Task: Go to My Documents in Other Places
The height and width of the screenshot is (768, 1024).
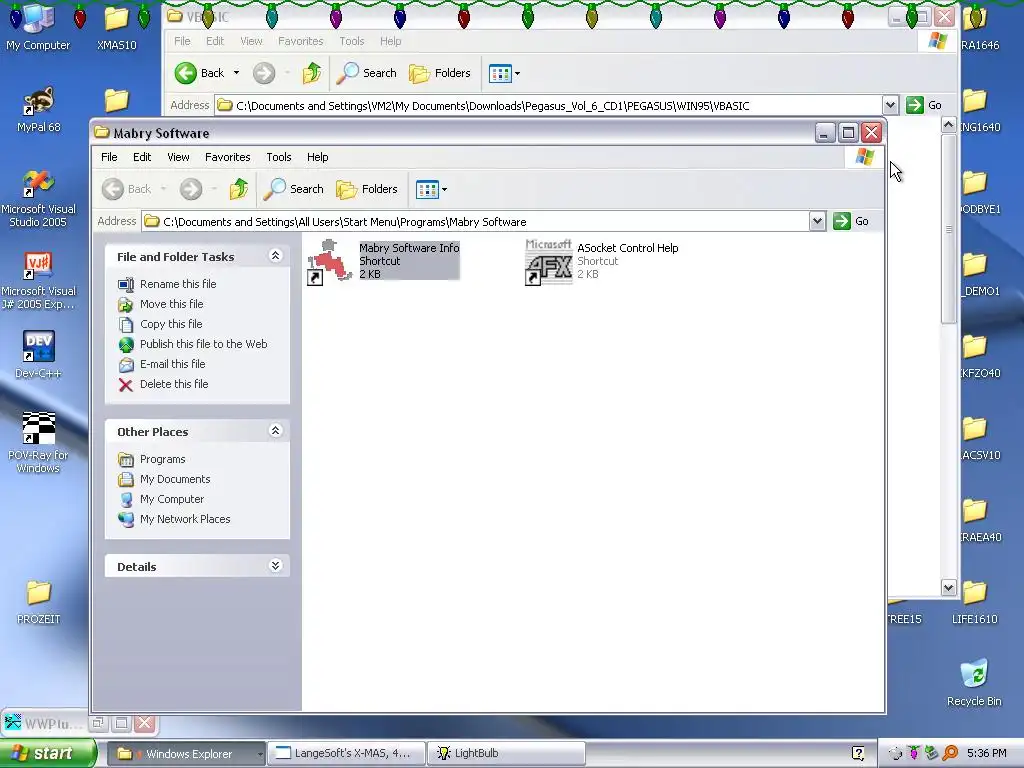Action: 175,479
